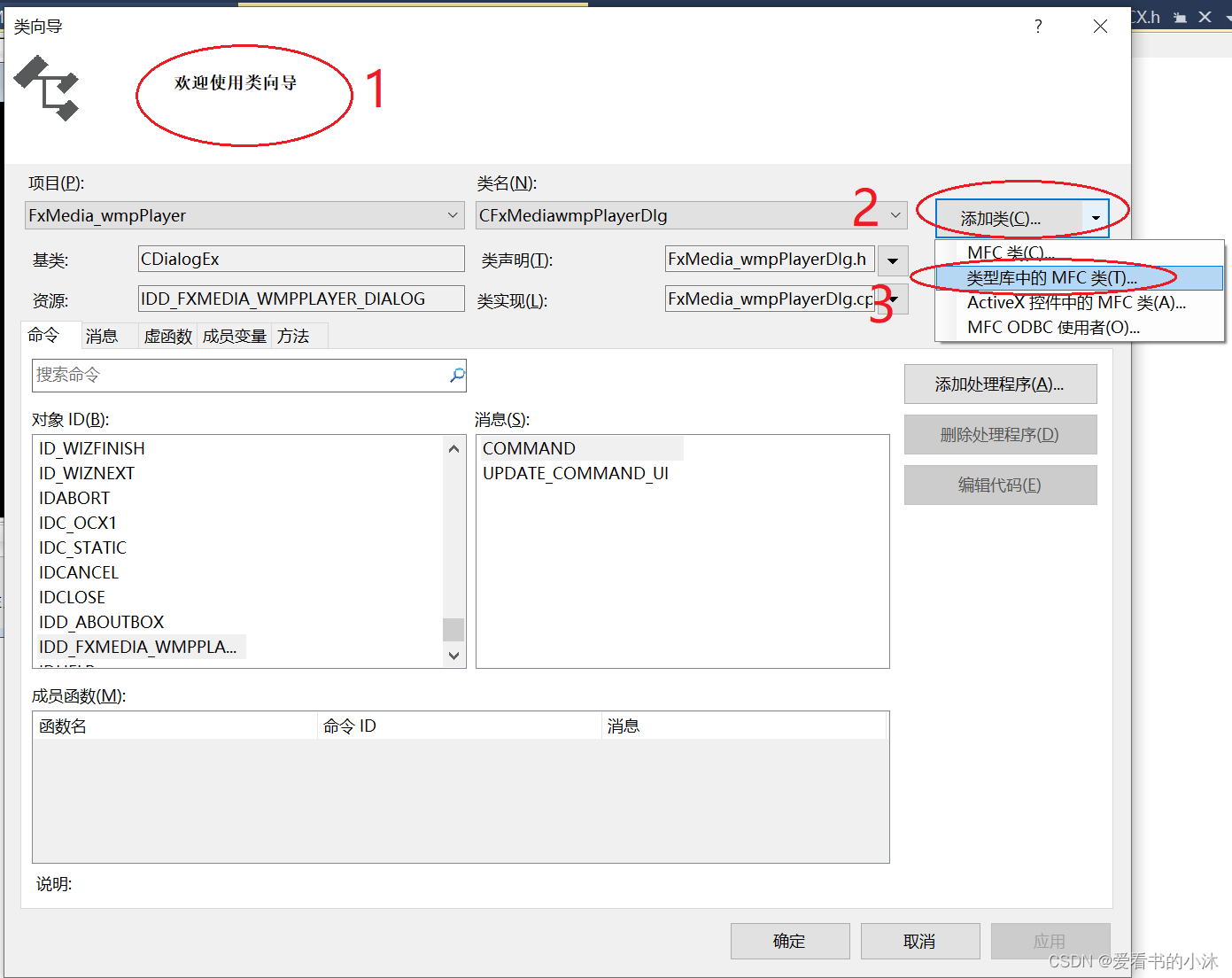Click the 资源 IDD_FXMEDIA_WMPPLAYER_DIALOG field
Viewport: 1232px width, 978px height.
pyautogui.click(x=301, y=299)
